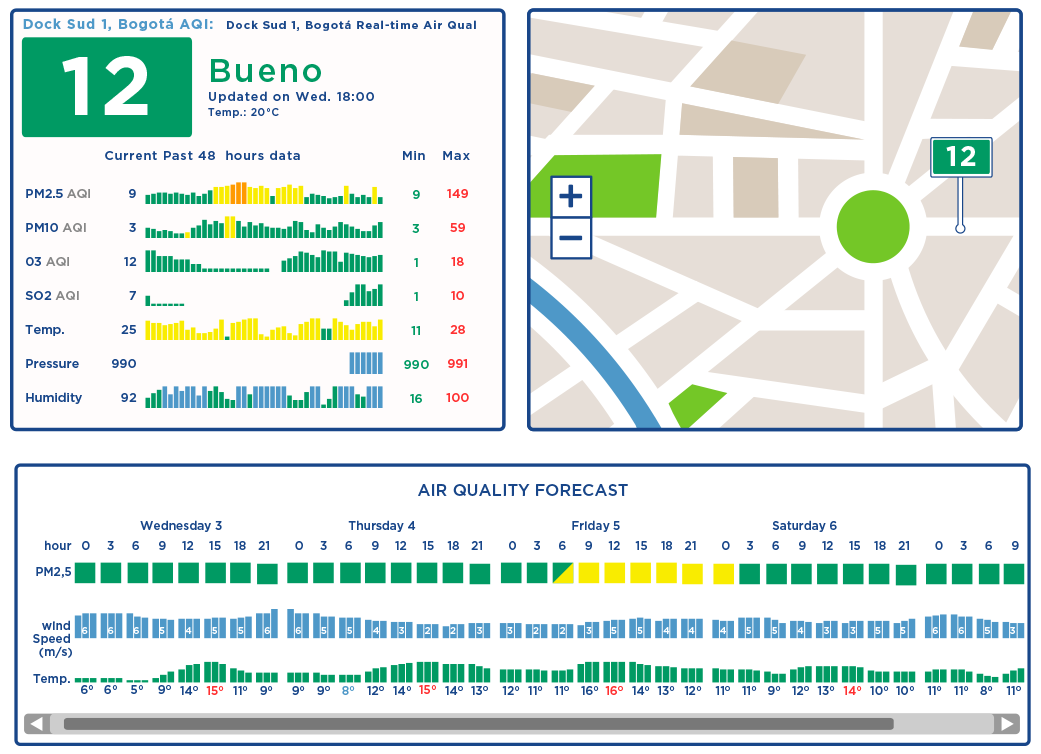Image resolution: width=1041 pixels, height=754 pixels.
Task: Select the Saturday 6 forecast heading
Action: 804,526
